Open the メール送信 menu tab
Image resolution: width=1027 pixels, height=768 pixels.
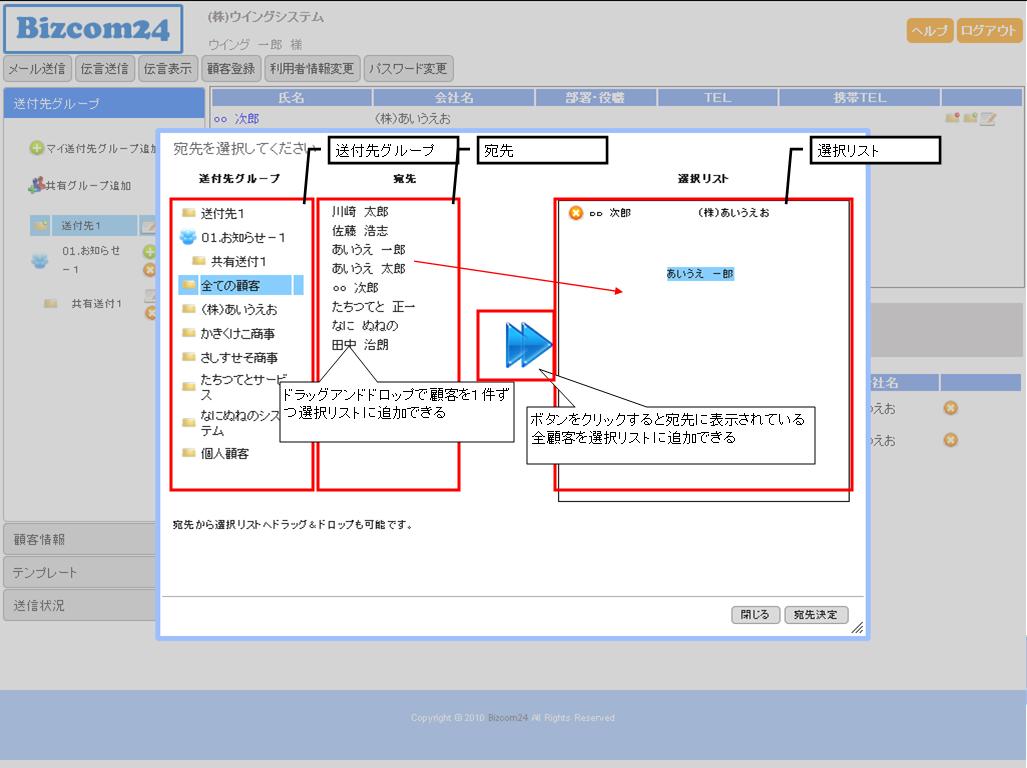(x=37, y=69)
